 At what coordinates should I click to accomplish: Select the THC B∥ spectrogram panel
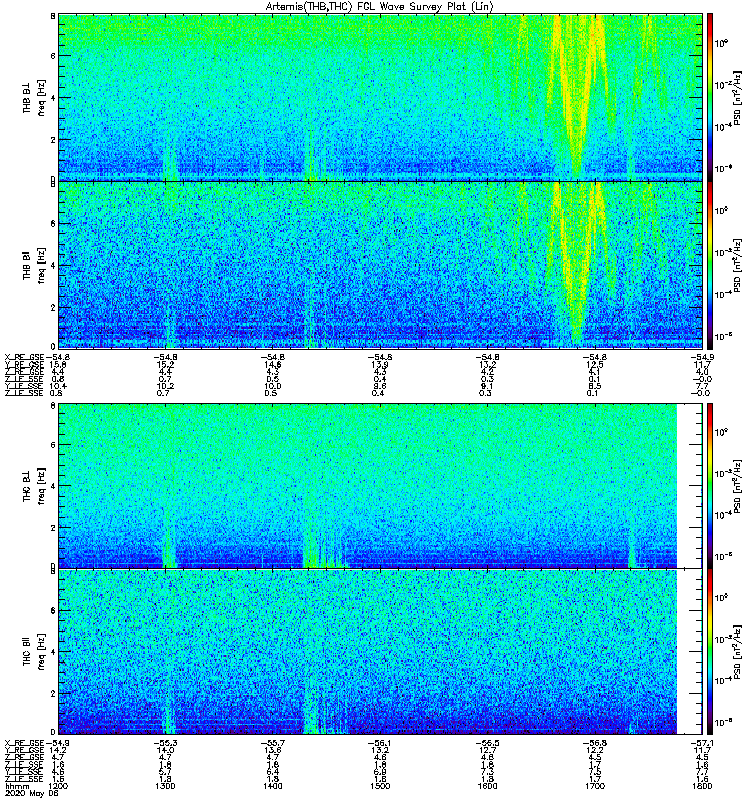coord(380,652)
